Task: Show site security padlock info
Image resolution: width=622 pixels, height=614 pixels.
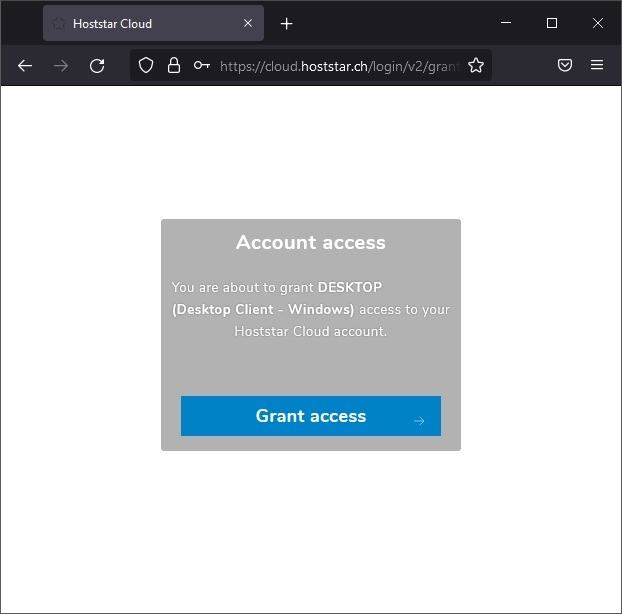Action: 174,65
